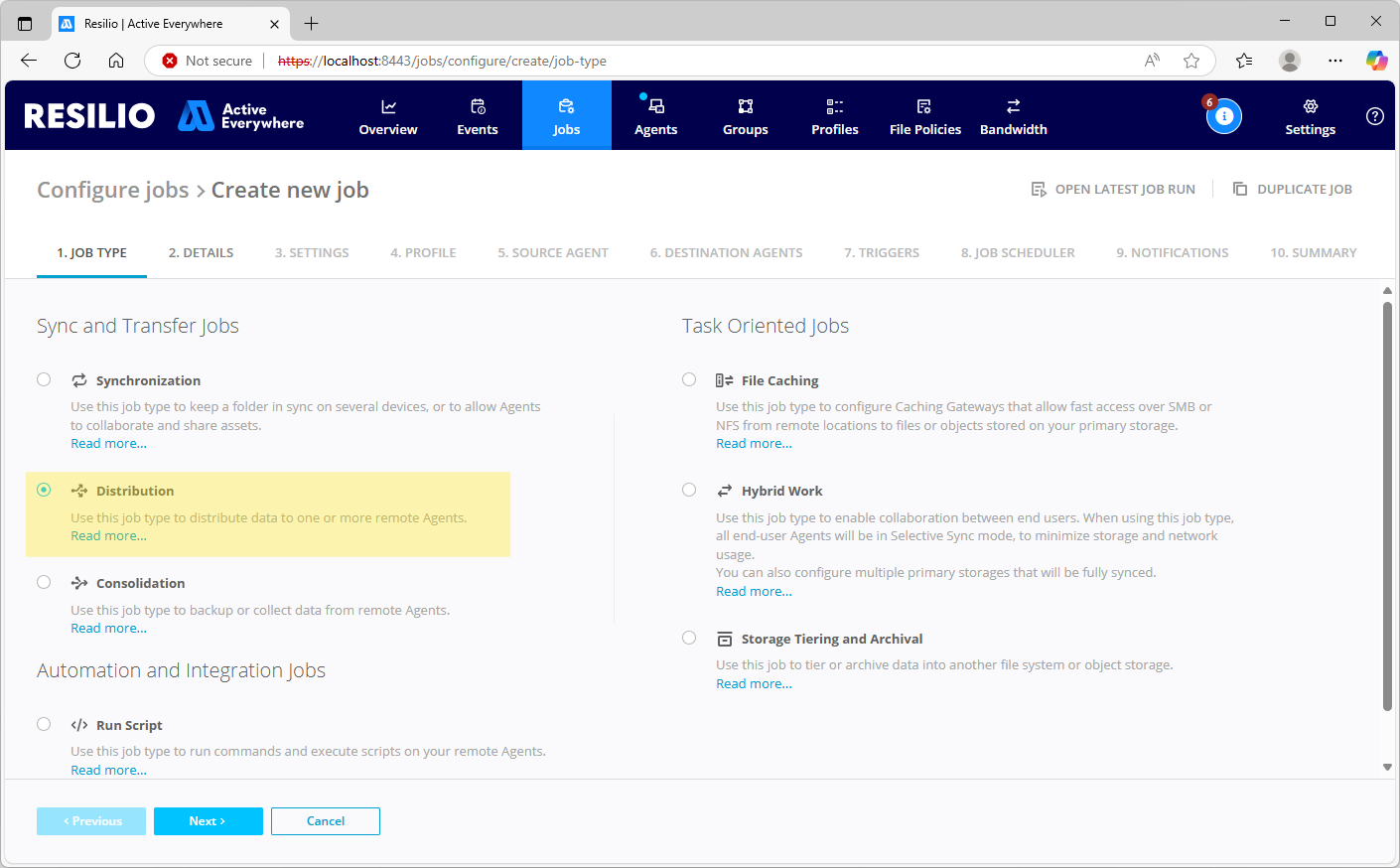Pick Storage Tiering and Archival option
1400x868 pixels.
(x=689, y=638)
